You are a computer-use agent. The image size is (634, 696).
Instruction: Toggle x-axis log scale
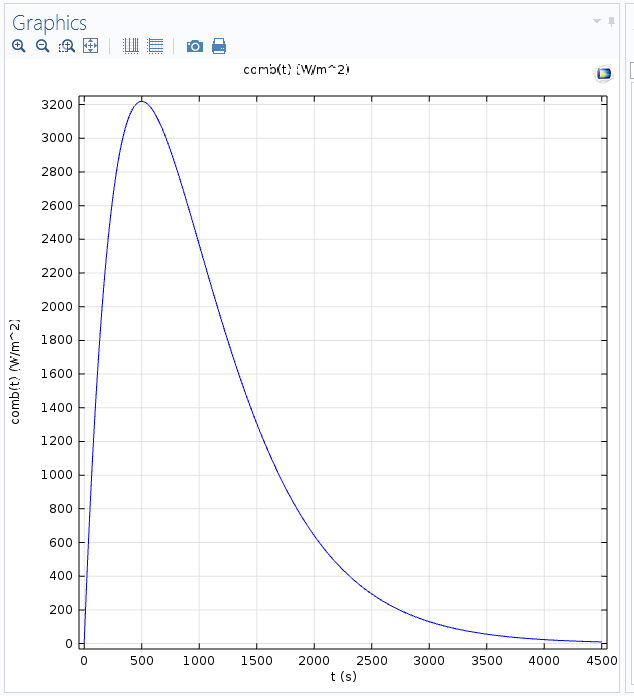[131, 46]
